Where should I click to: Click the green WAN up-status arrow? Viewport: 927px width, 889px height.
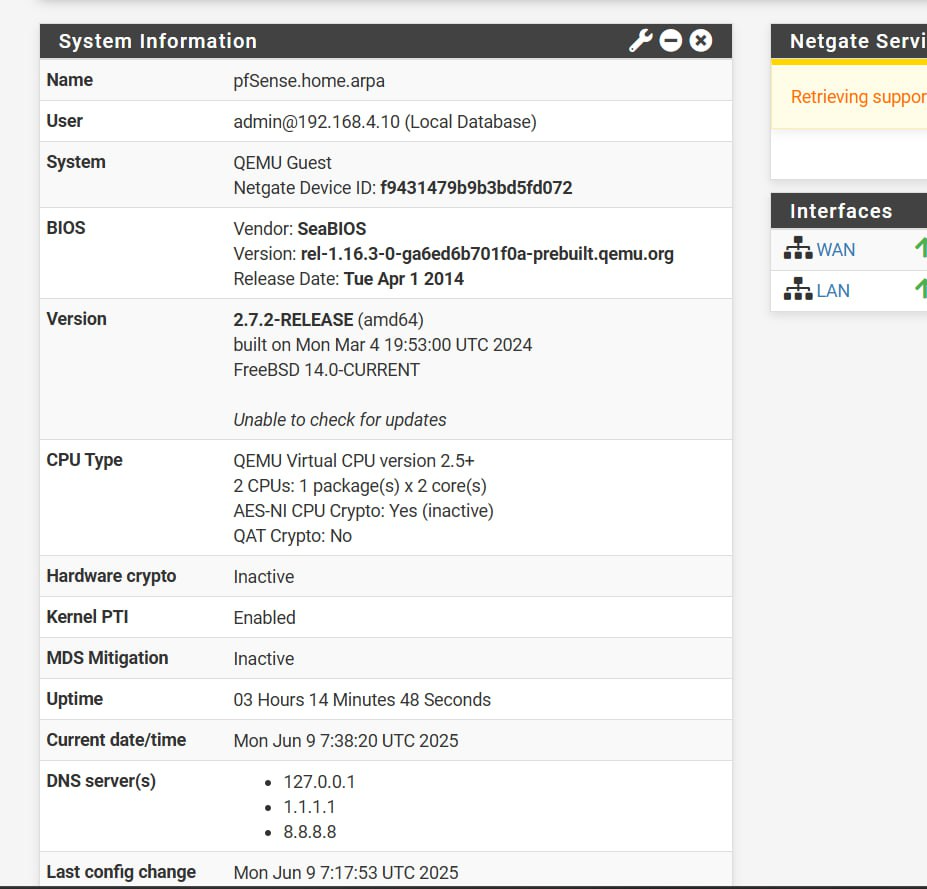tap(920, 249)
